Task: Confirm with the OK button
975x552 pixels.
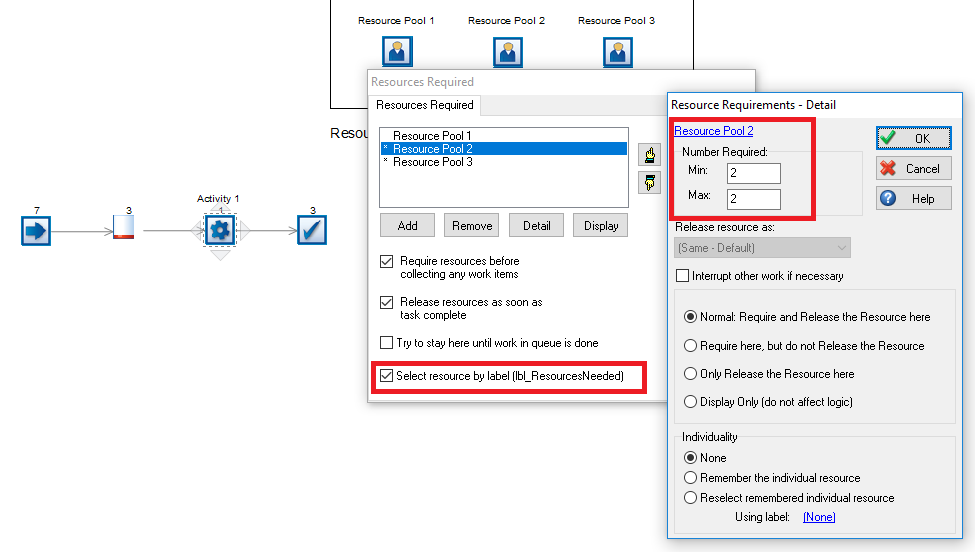Action: tap(913, 138)
